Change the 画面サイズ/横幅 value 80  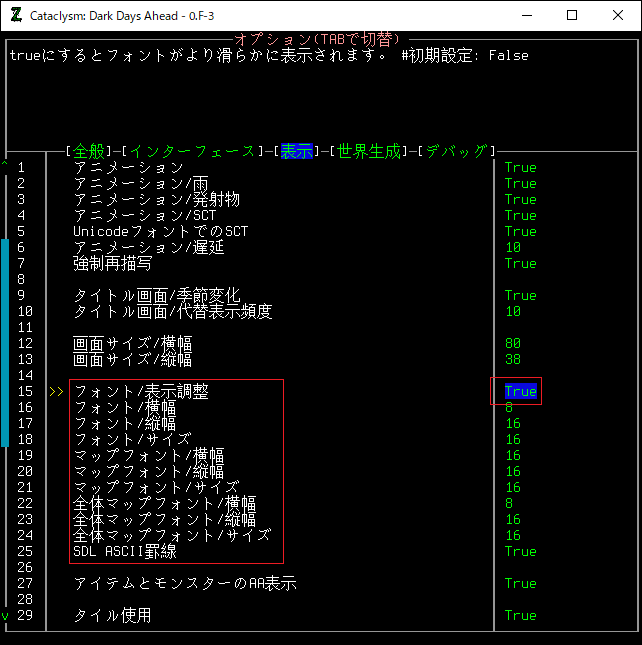coord(513,344)
